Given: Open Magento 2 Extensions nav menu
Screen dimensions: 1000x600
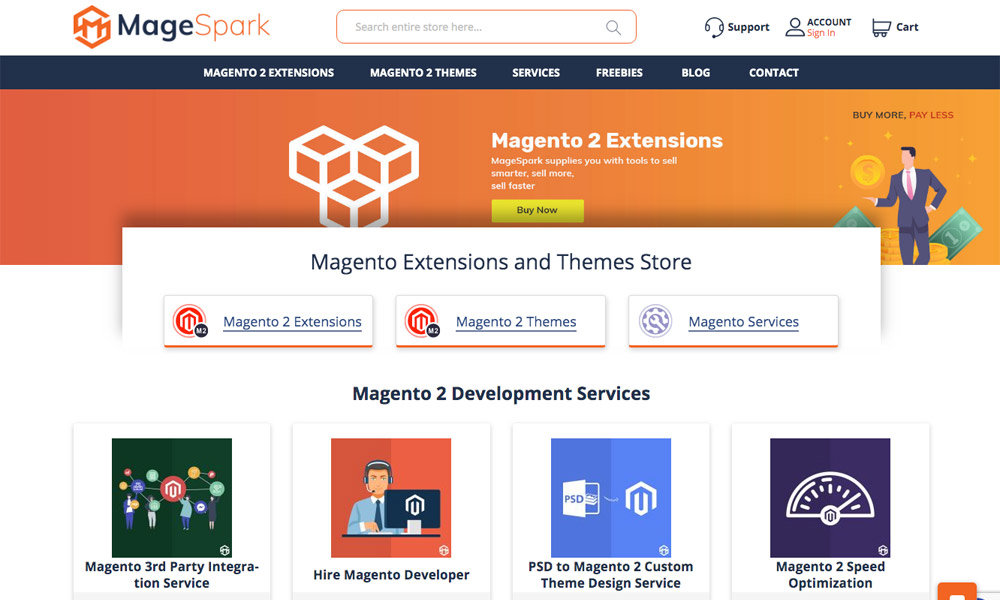Looking at the screenshot, I should (x=268, y=72).
